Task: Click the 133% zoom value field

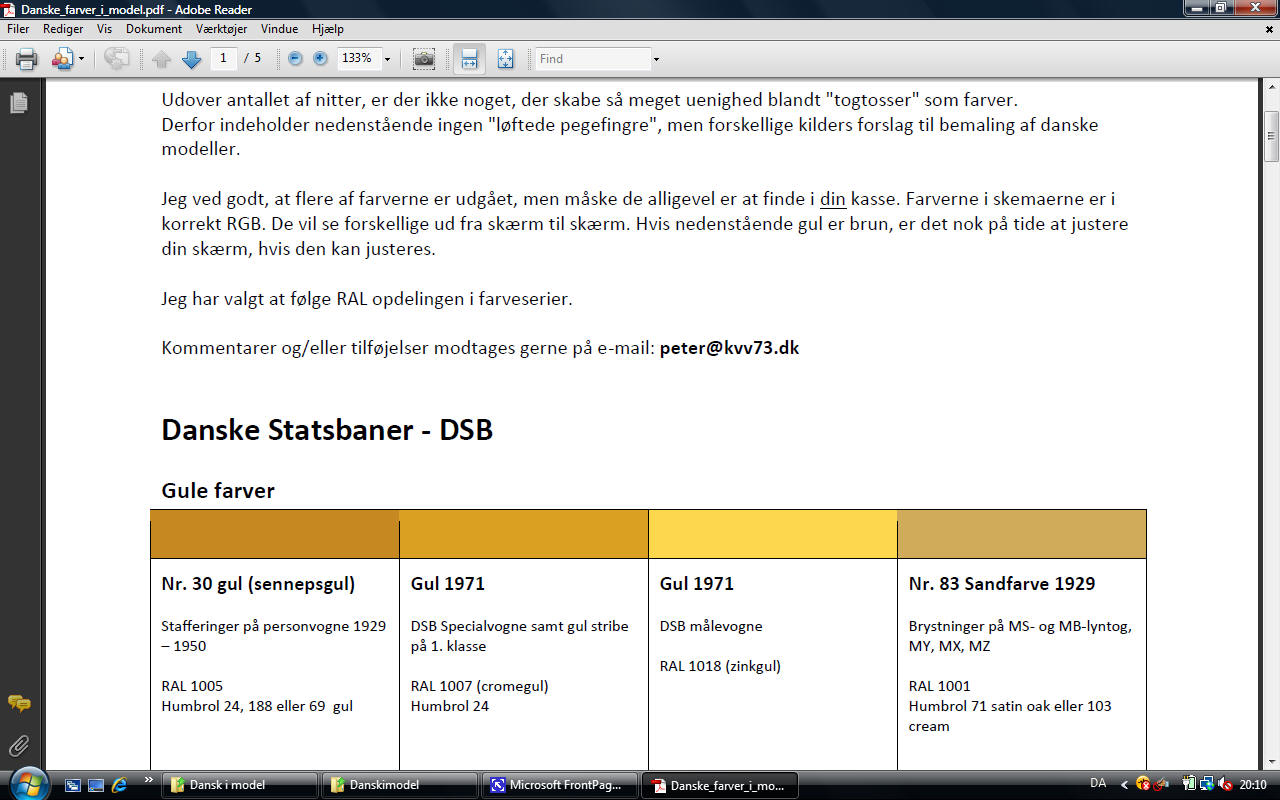Action: (358, 58)
